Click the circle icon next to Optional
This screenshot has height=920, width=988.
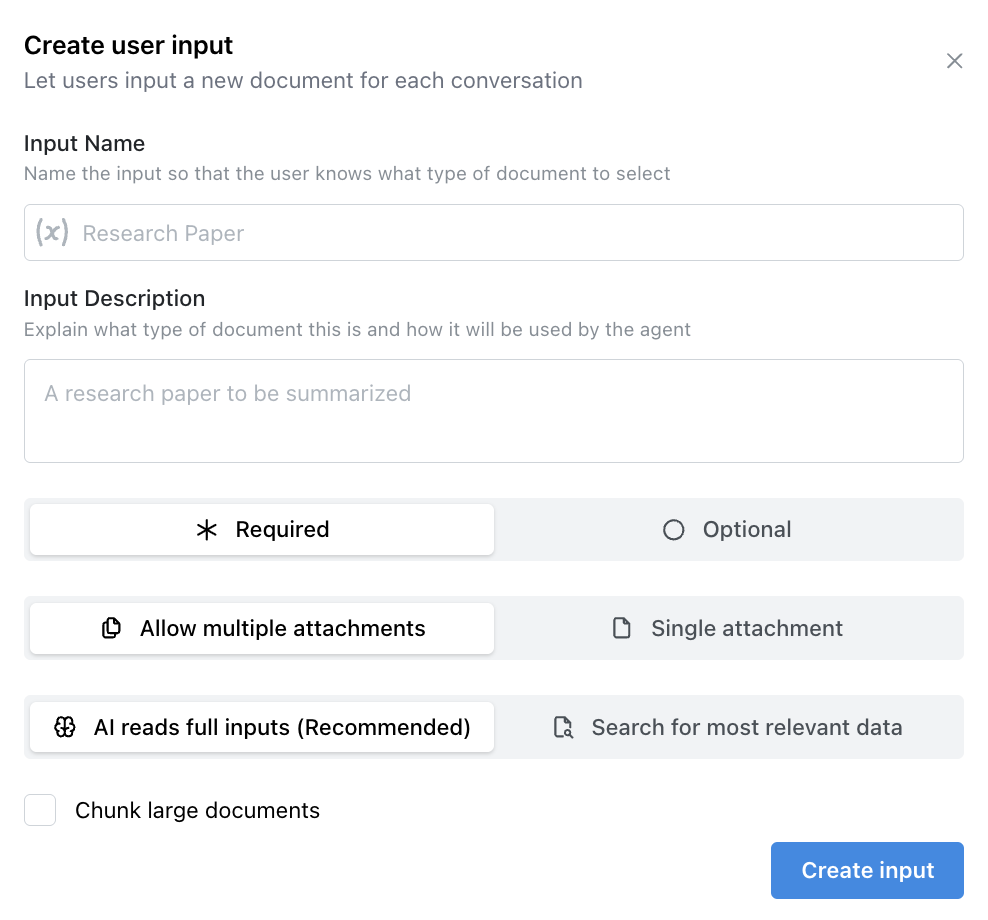point(673,529)
